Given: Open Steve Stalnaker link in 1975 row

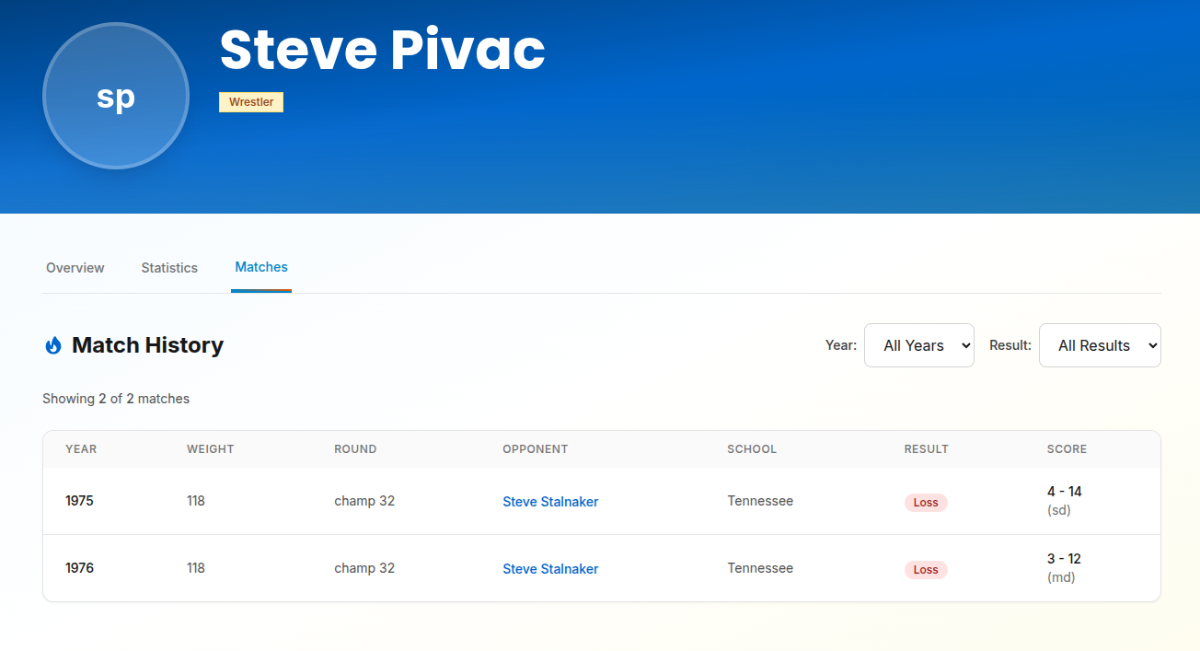Looking at the screenshot, I should (550, 502).
